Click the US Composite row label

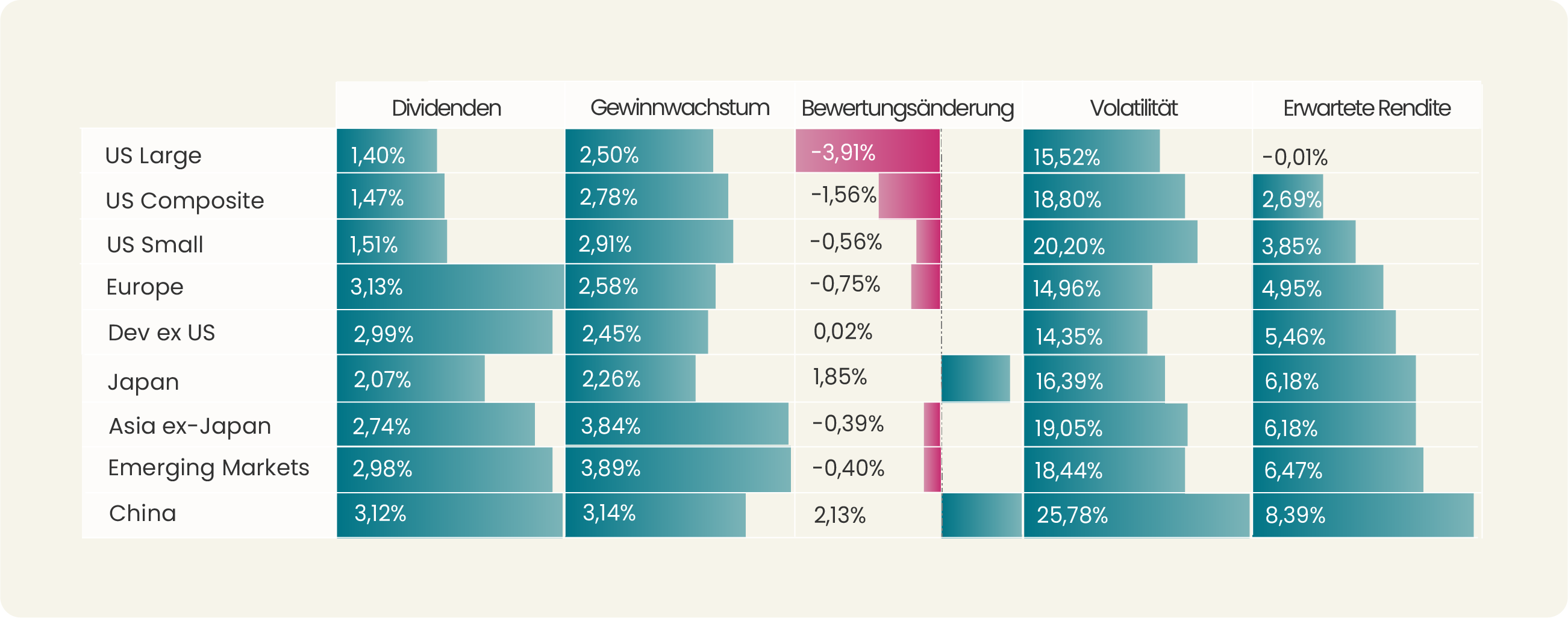click(x=184, y=201)
